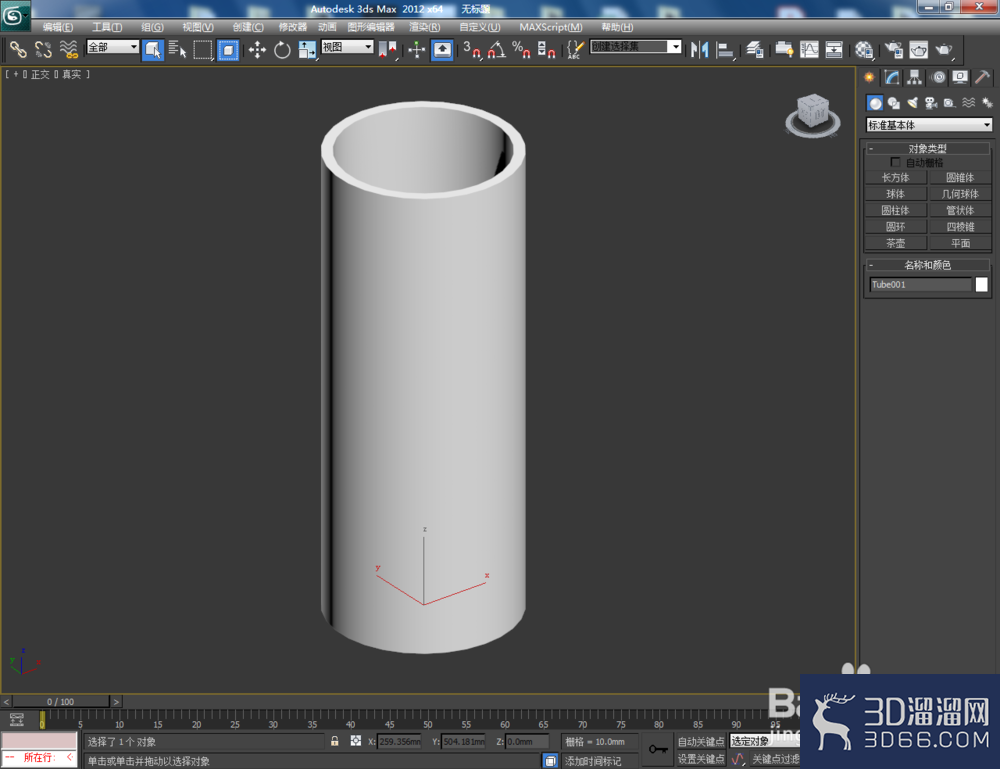Screen dimensions: 1000x769
Task: Click the 圆锥体 cone button
Action: point(960,178)
